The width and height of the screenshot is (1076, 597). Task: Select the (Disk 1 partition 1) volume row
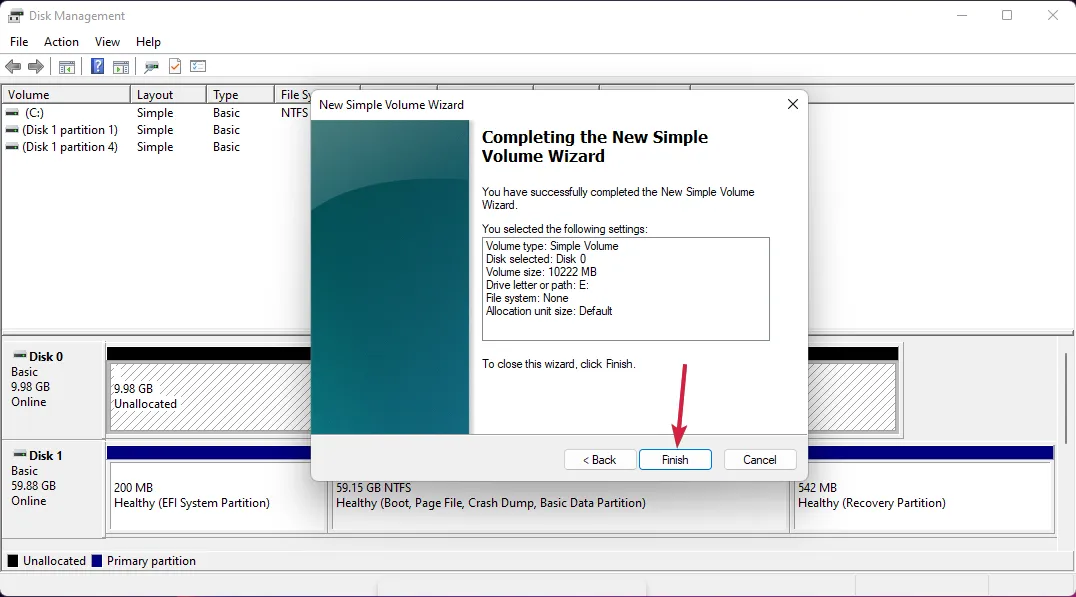click(156, 130)
